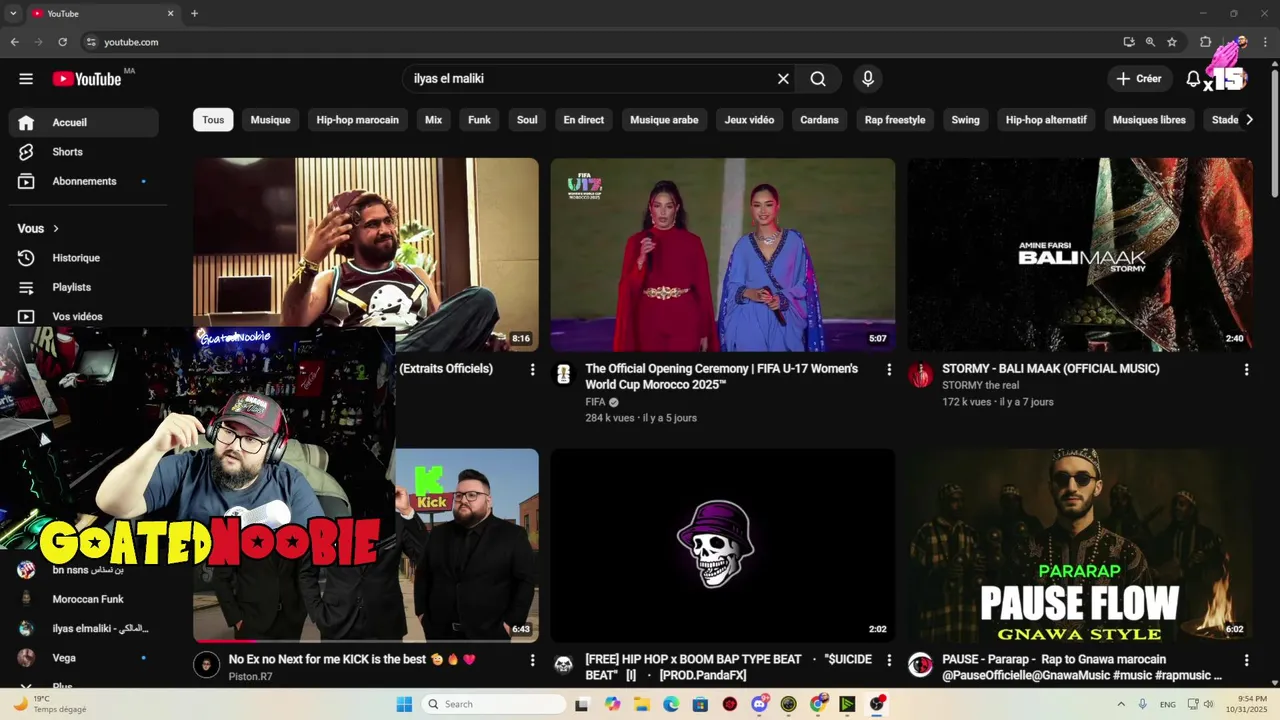
Task: Open options menu for FIFA Opening Ceremony video
Action: [x=889, y=370]
